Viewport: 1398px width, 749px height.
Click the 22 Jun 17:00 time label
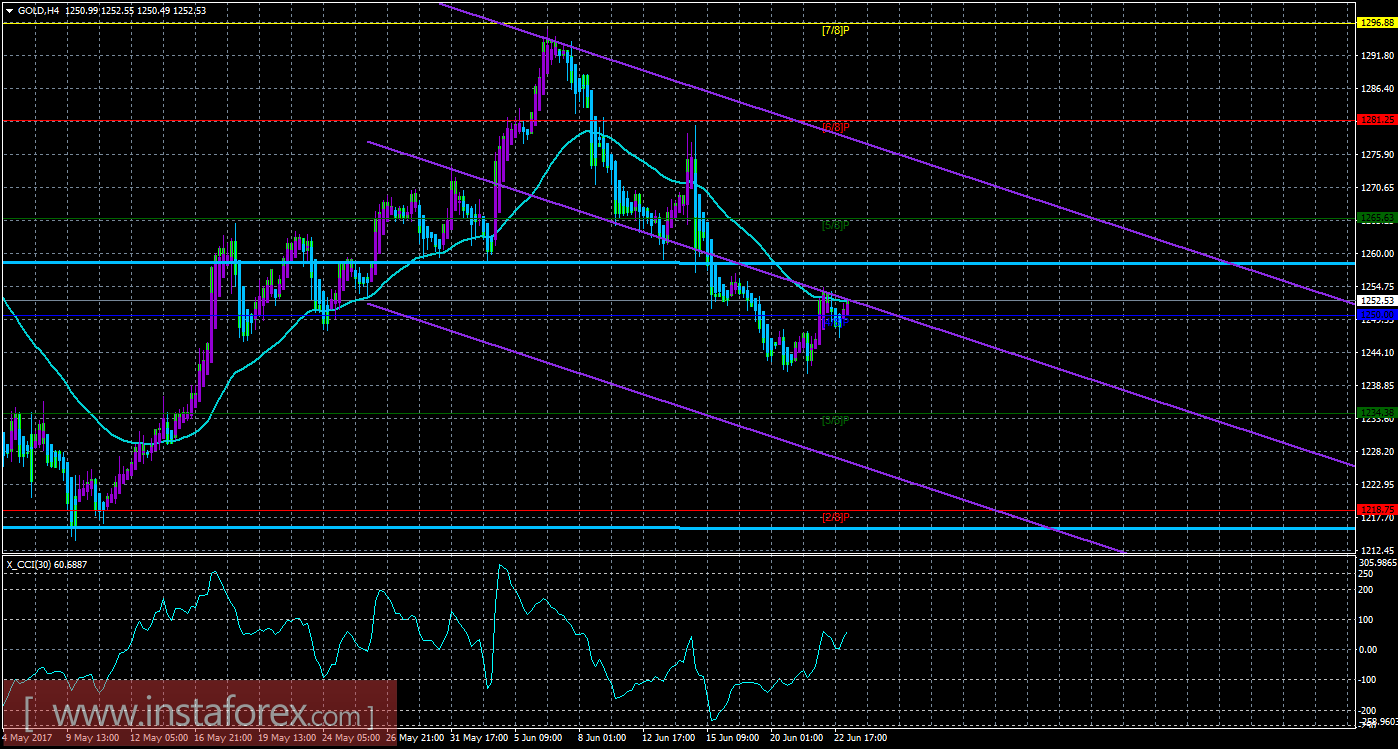point(859,738)
